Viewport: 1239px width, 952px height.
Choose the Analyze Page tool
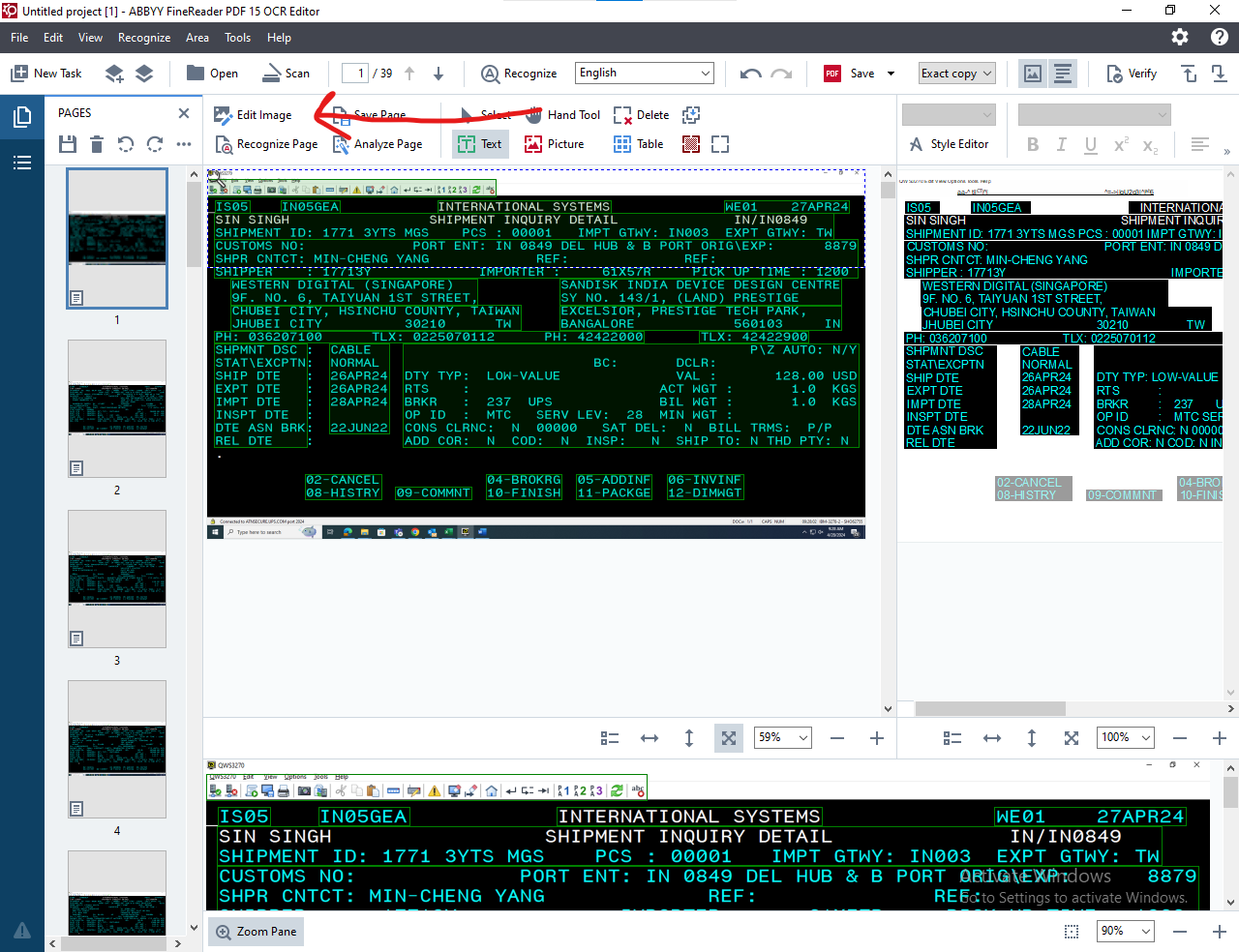378,144
